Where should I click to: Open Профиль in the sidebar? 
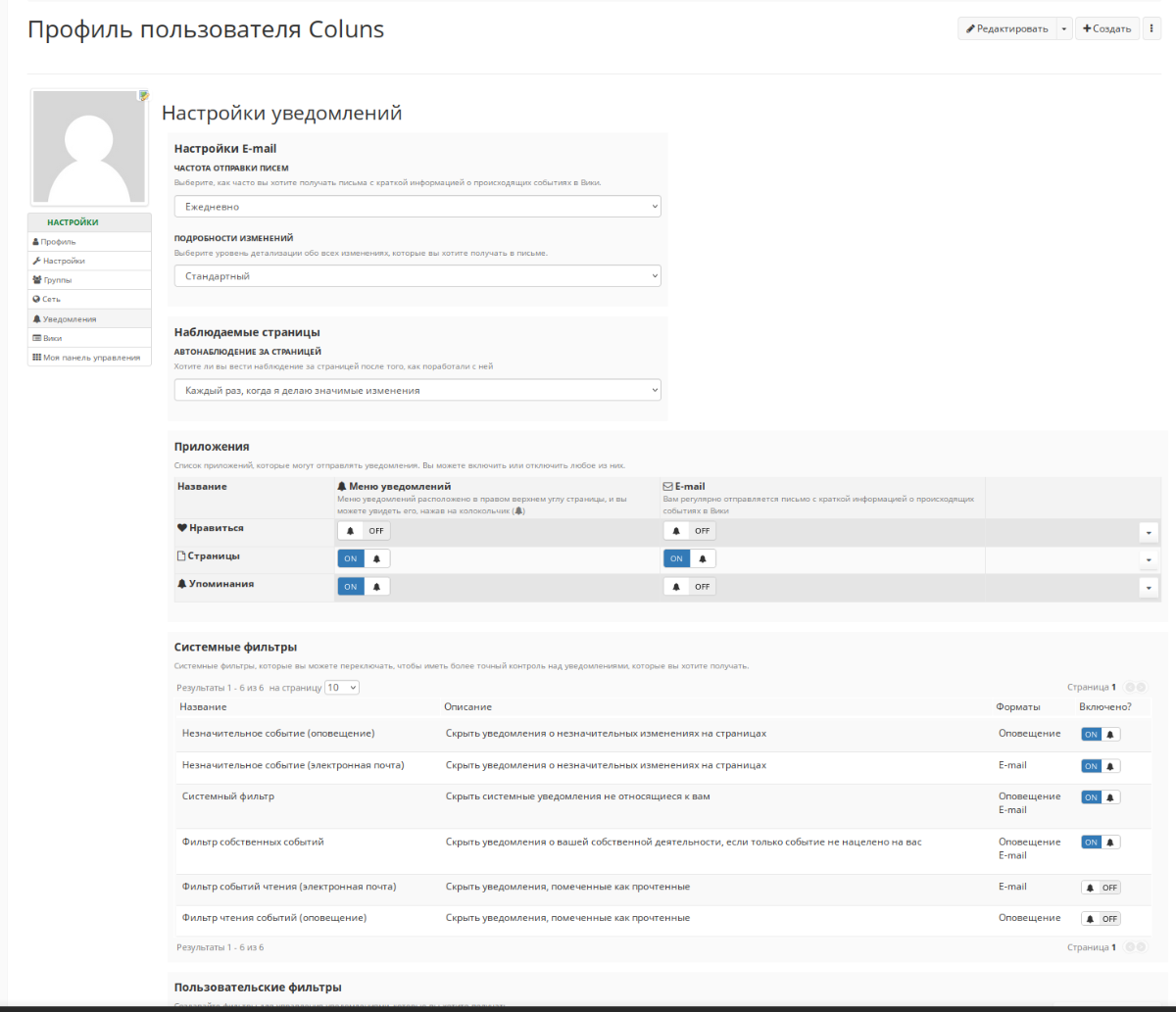click(x=58, y=242)
